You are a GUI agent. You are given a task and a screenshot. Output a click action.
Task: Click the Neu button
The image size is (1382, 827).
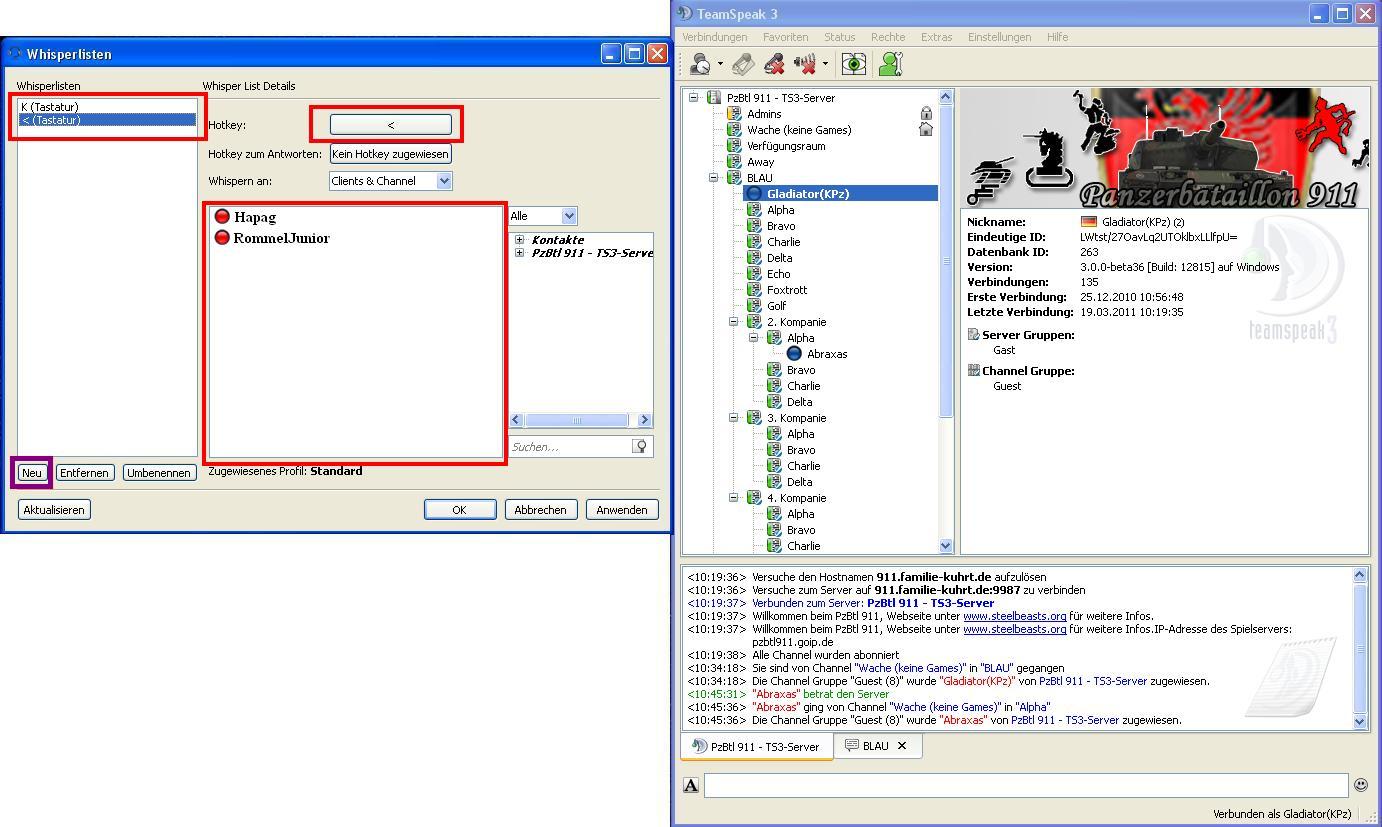point(32,473)
